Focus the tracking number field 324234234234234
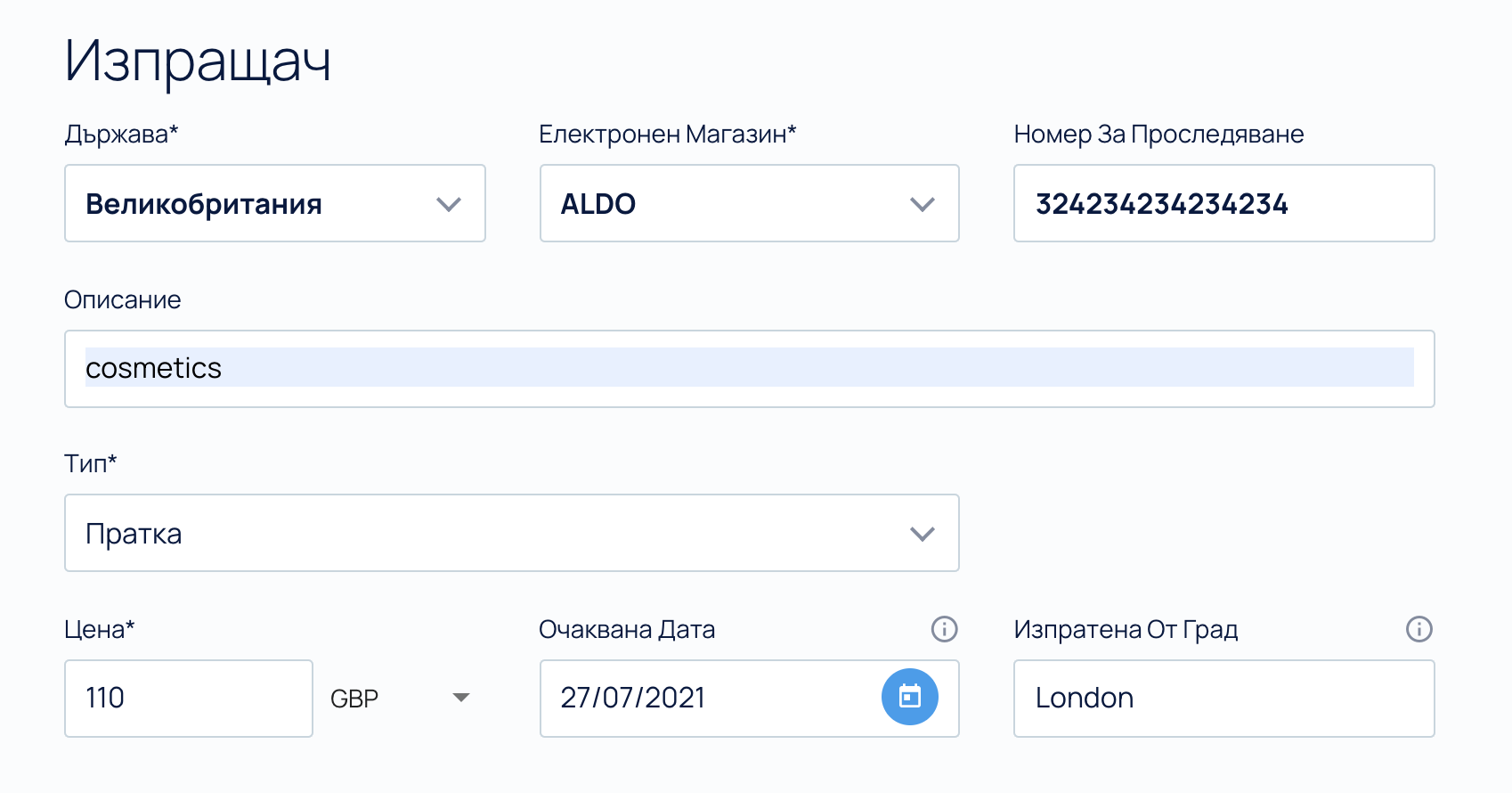The image size is (1512, 793). [1223, 203]
